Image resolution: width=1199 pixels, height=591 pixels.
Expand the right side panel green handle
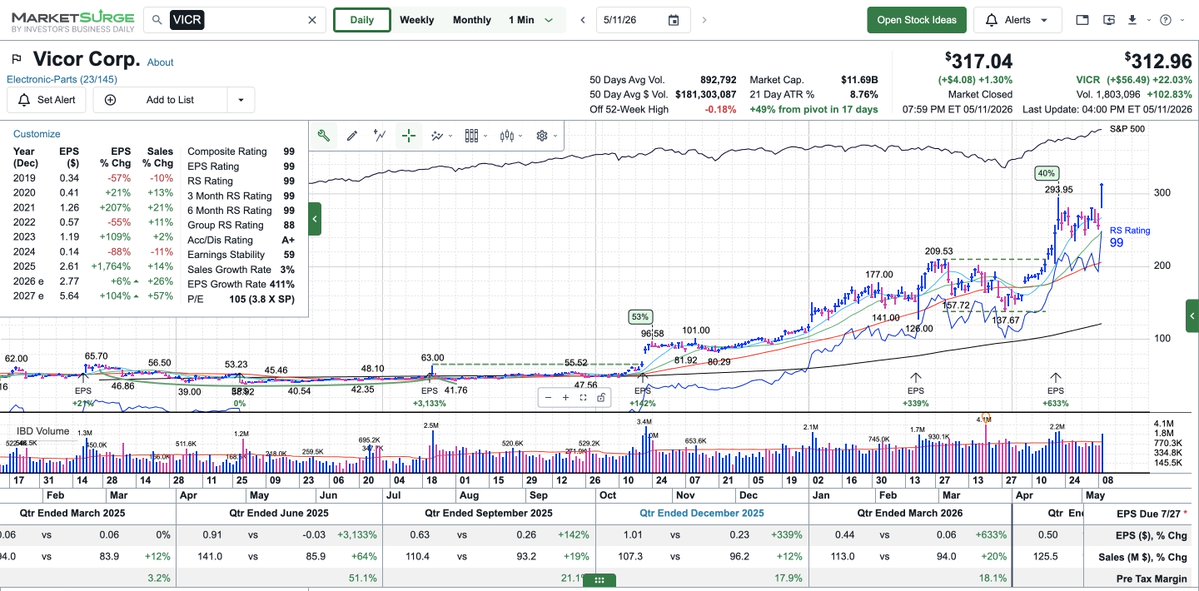coord(1192,316)
